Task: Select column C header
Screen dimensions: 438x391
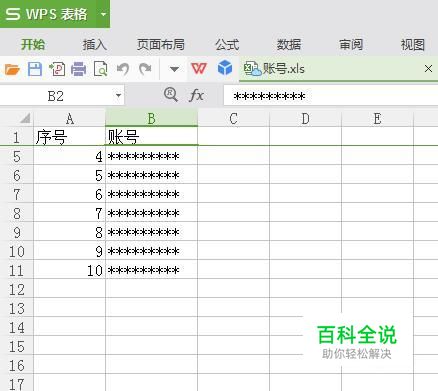Action: coord(233,118)
